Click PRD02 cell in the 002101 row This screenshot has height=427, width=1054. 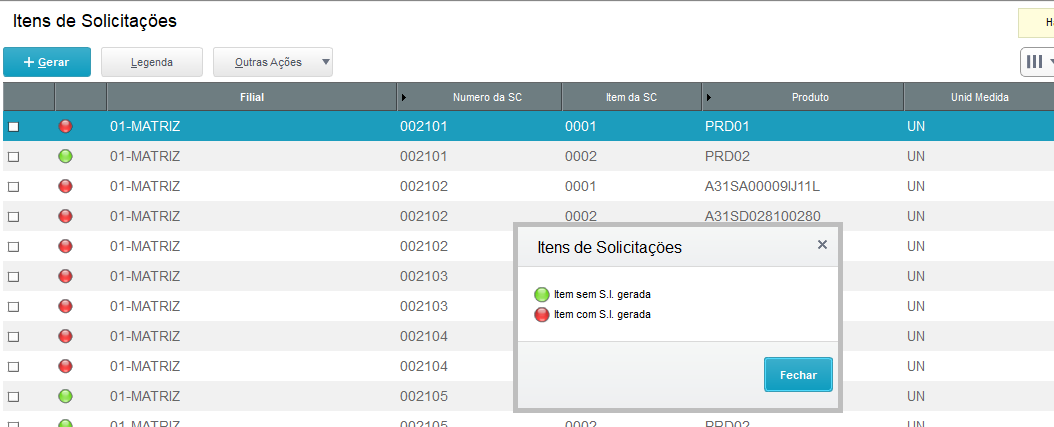click(727, 156)
